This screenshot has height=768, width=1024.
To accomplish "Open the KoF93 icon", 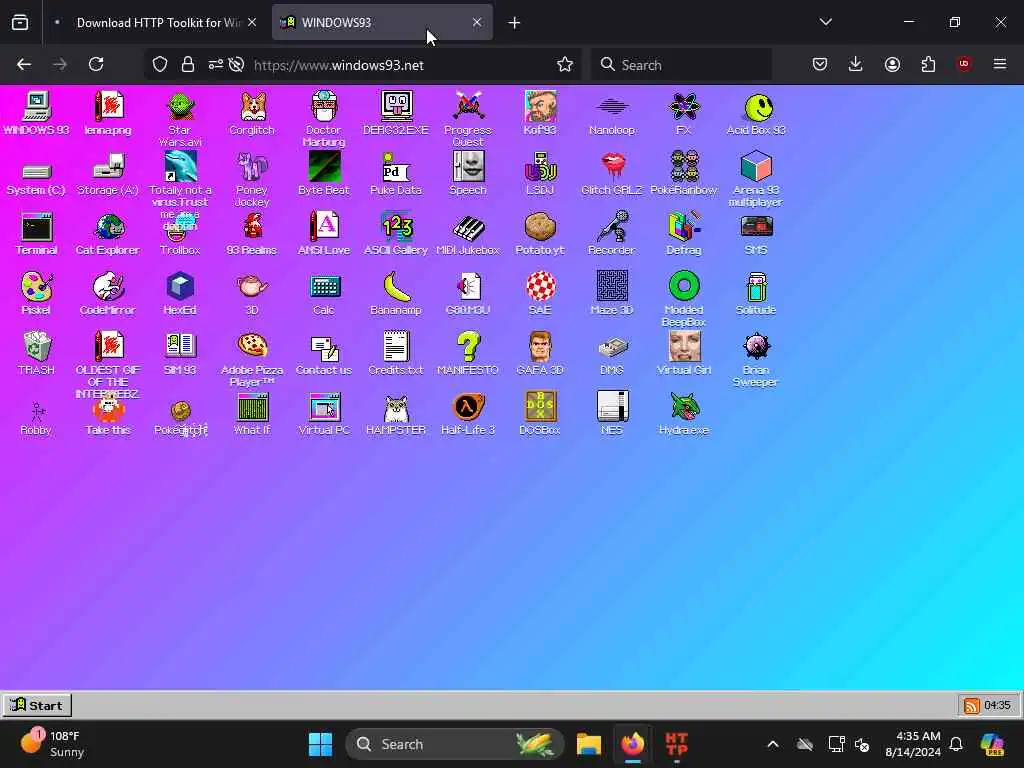I will pos(540,106).
